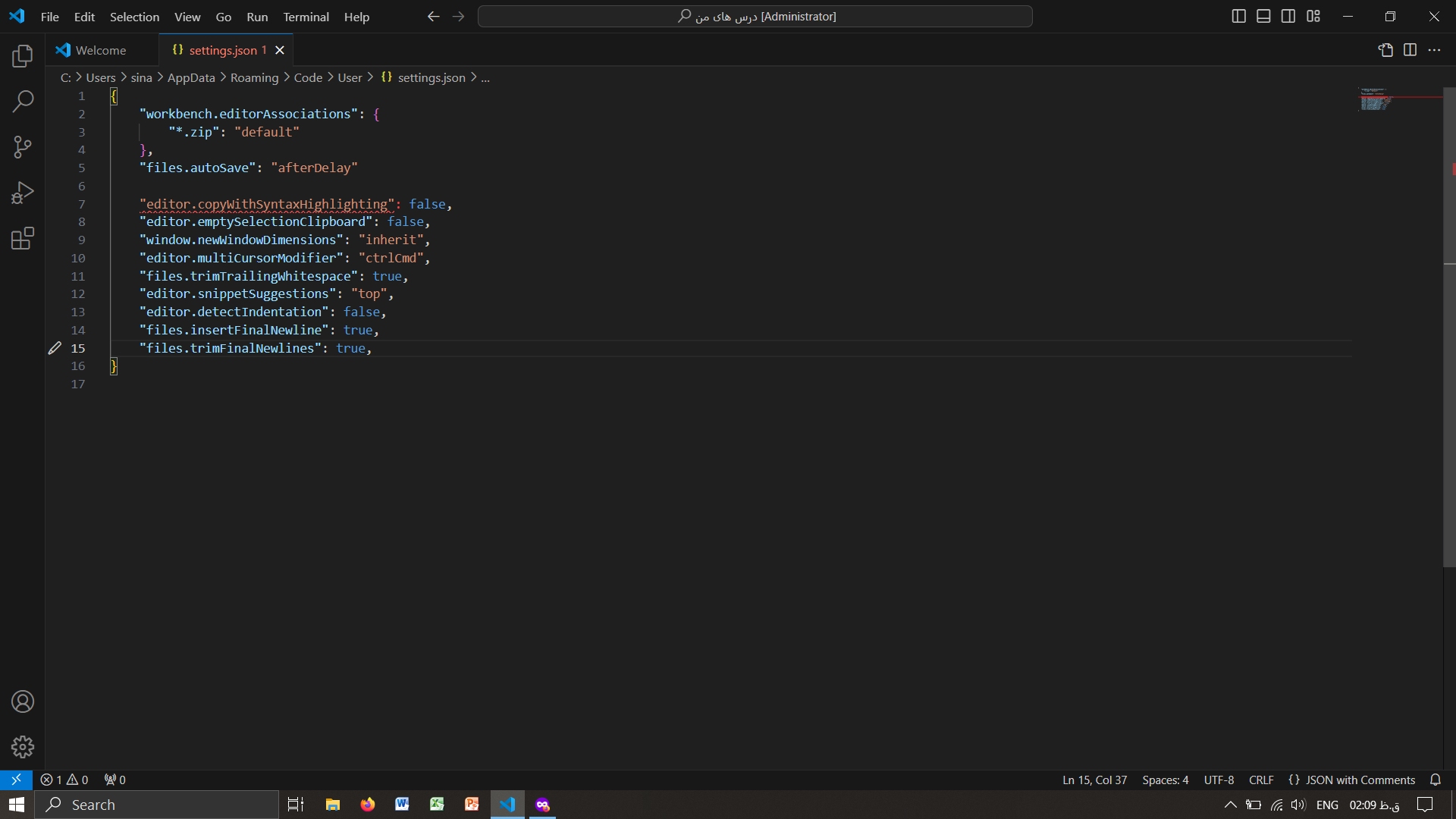
Task: Open the Edit menu
Action: click(84, 17)
